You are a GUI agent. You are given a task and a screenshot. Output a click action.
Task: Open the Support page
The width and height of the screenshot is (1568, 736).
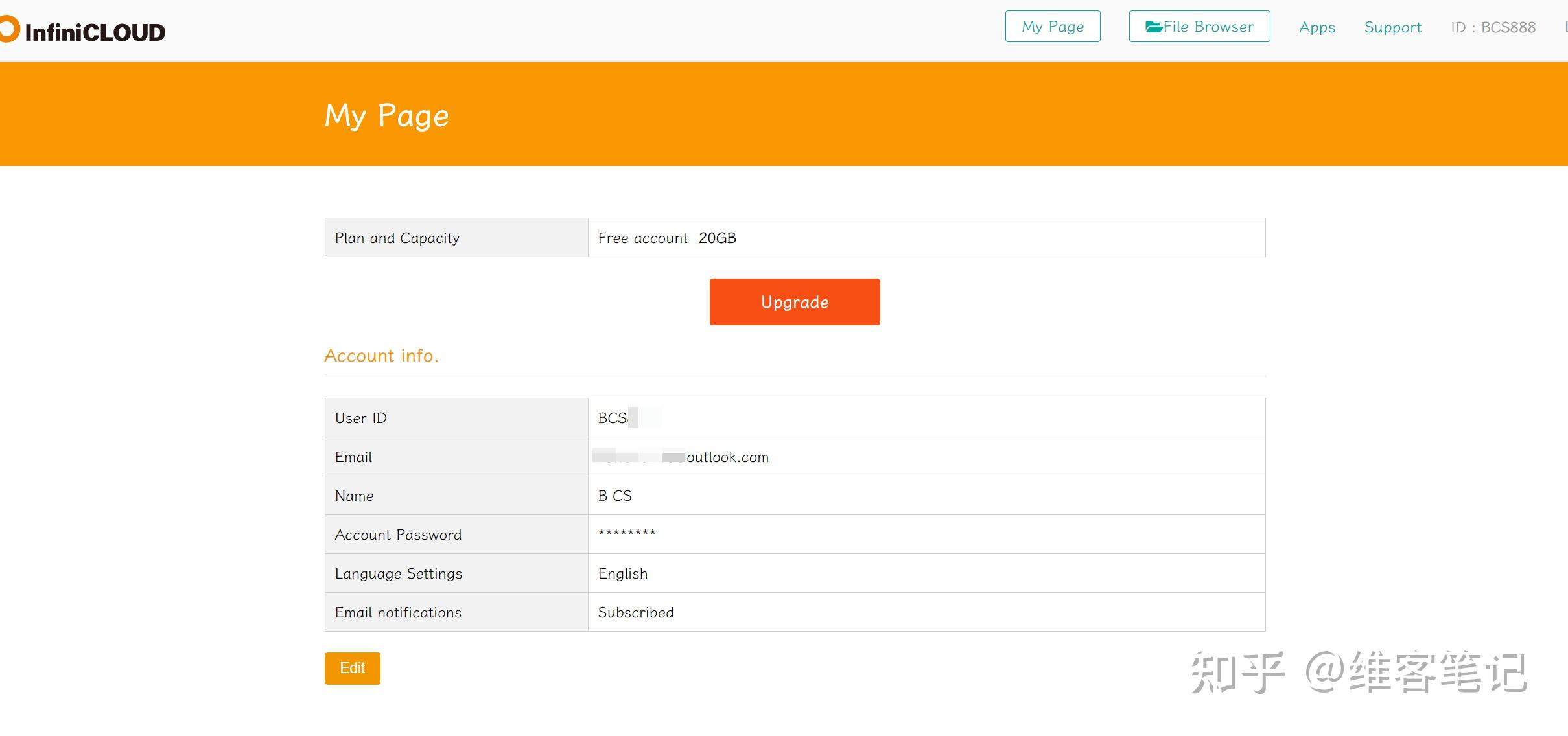1392,28
